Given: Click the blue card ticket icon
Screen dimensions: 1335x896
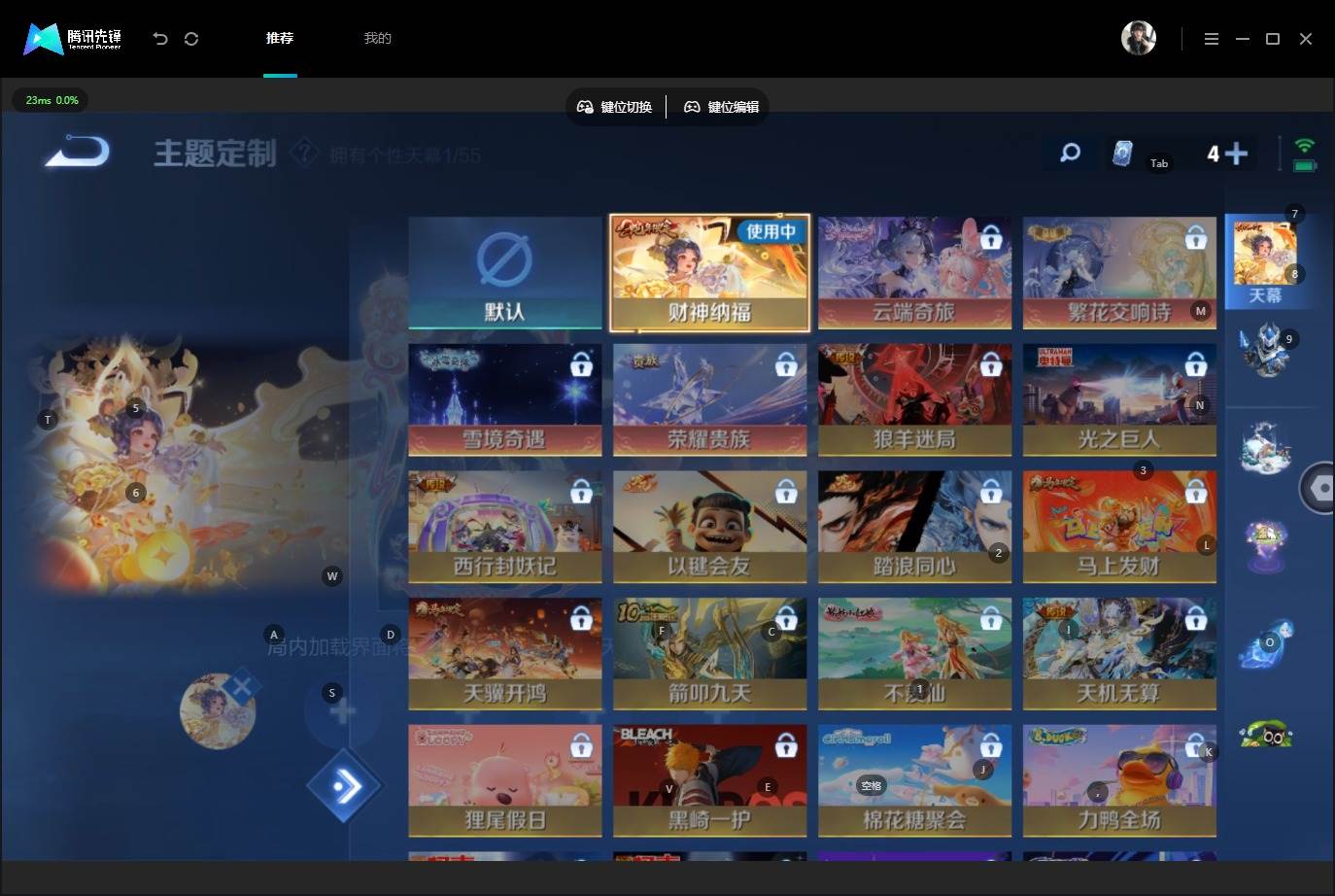Looking at the screenshot, I should [x=1122, y=154].
